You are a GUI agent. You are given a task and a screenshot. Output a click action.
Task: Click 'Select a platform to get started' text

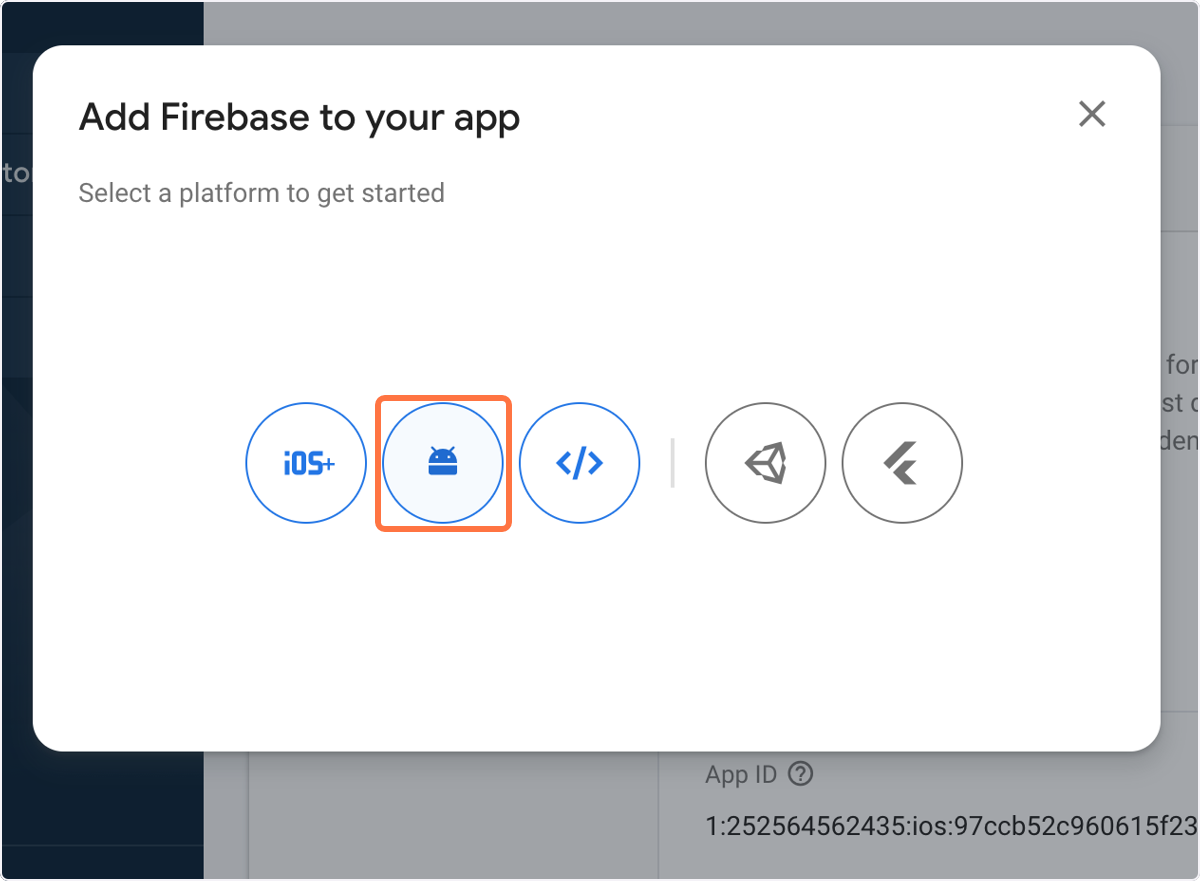262,192
